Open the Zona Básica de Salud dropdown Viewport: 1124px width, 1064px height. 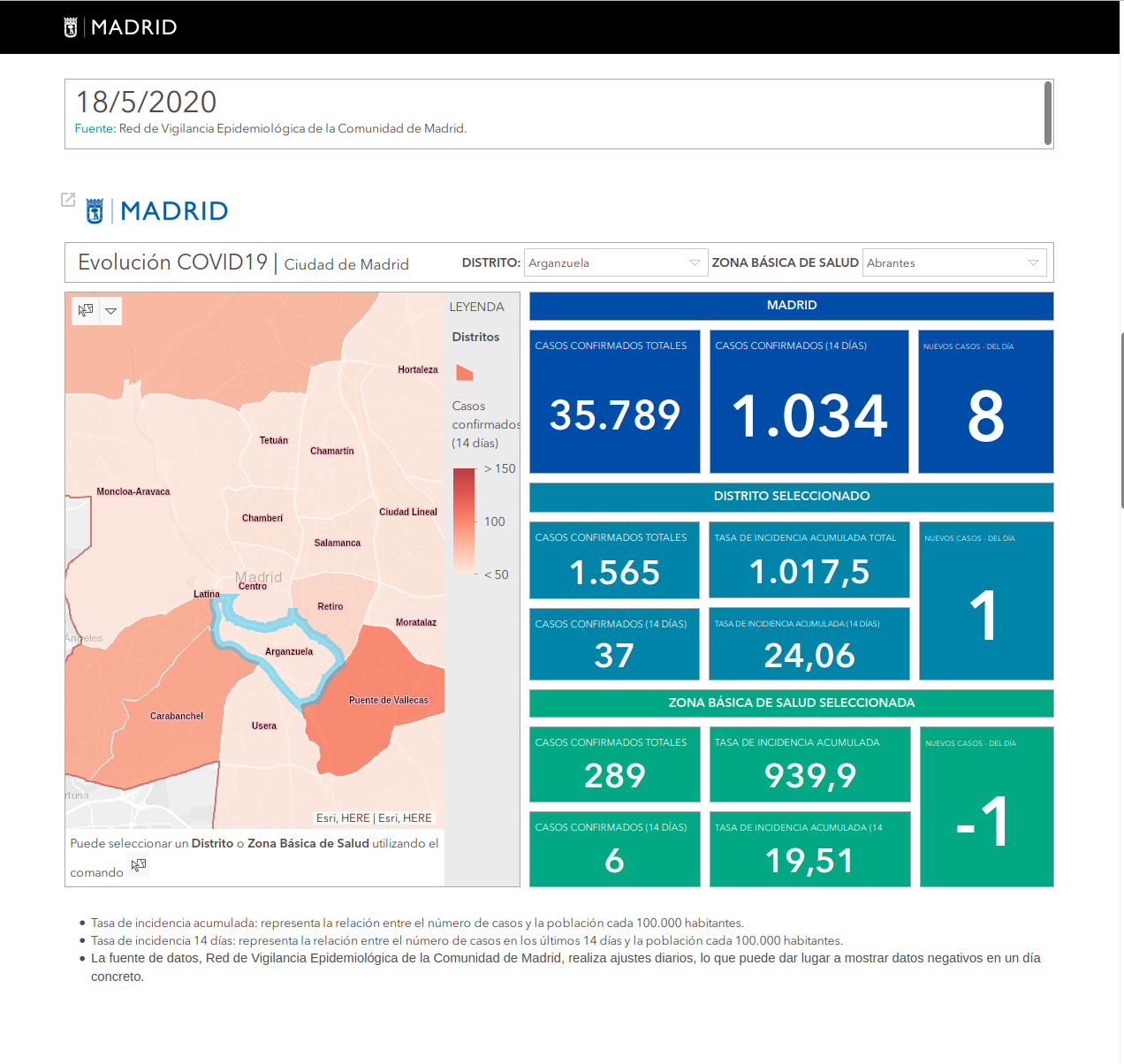[x=954, y=262]
